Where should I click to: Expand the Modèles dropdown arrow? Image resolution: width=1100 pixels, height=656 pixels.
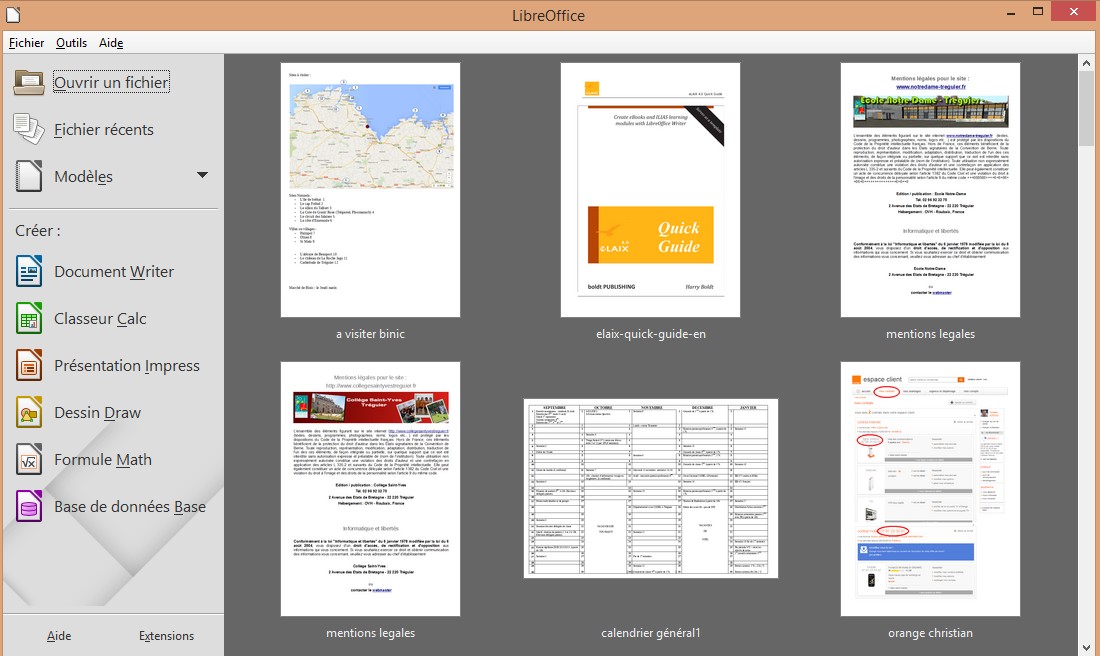pos(202,175)
